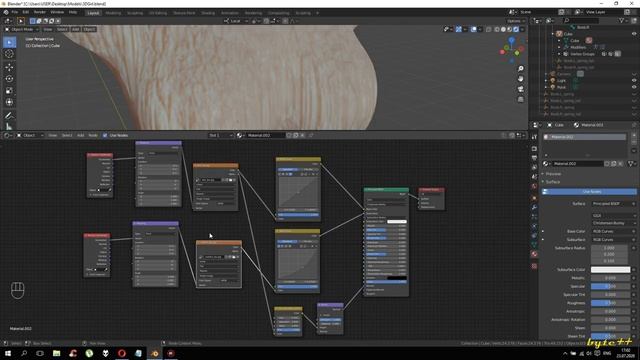640x360 pixels.
Task: Open the Edit menu
Action: tap(26, 12)
